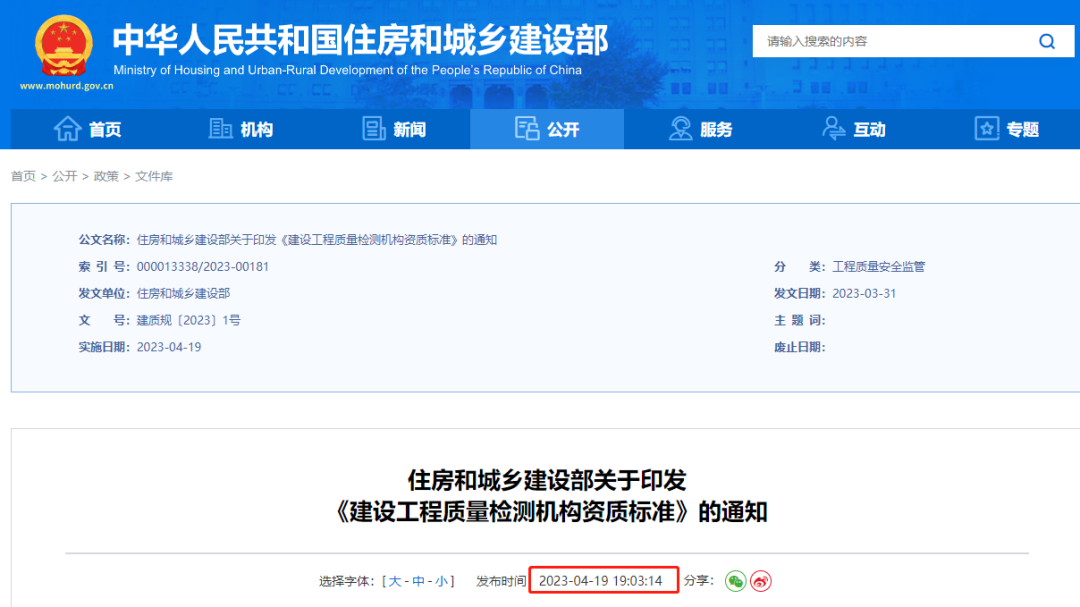Select the person icon next to 服务

(681, 128)
